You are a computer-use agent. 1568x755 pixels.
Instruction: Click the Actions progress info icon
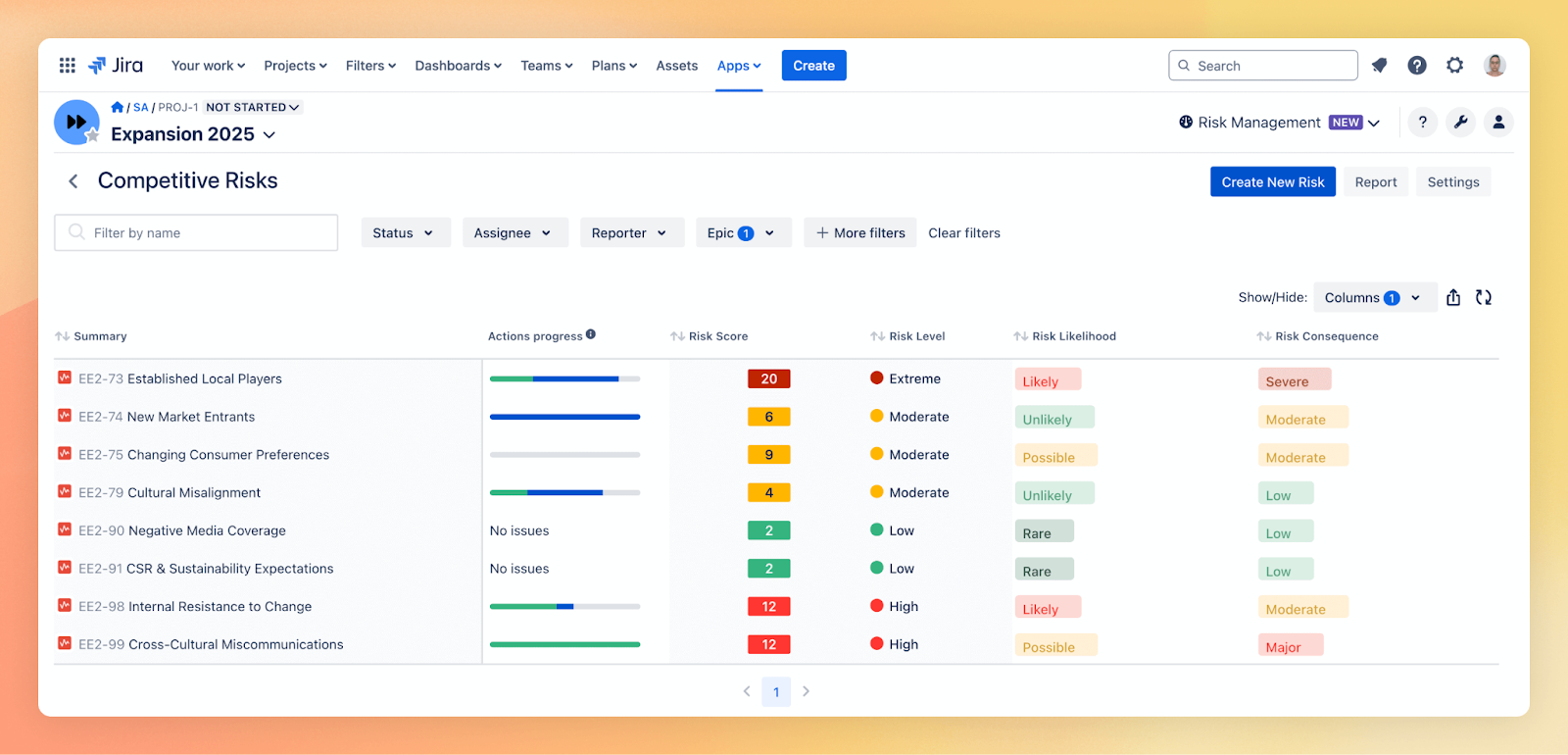tap(591, 334)
